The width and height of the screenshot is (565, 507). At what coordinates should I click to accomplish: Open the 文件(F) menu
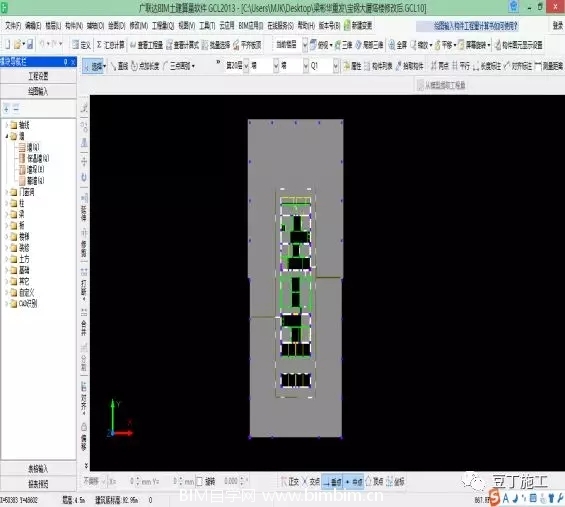click(13, 26)
